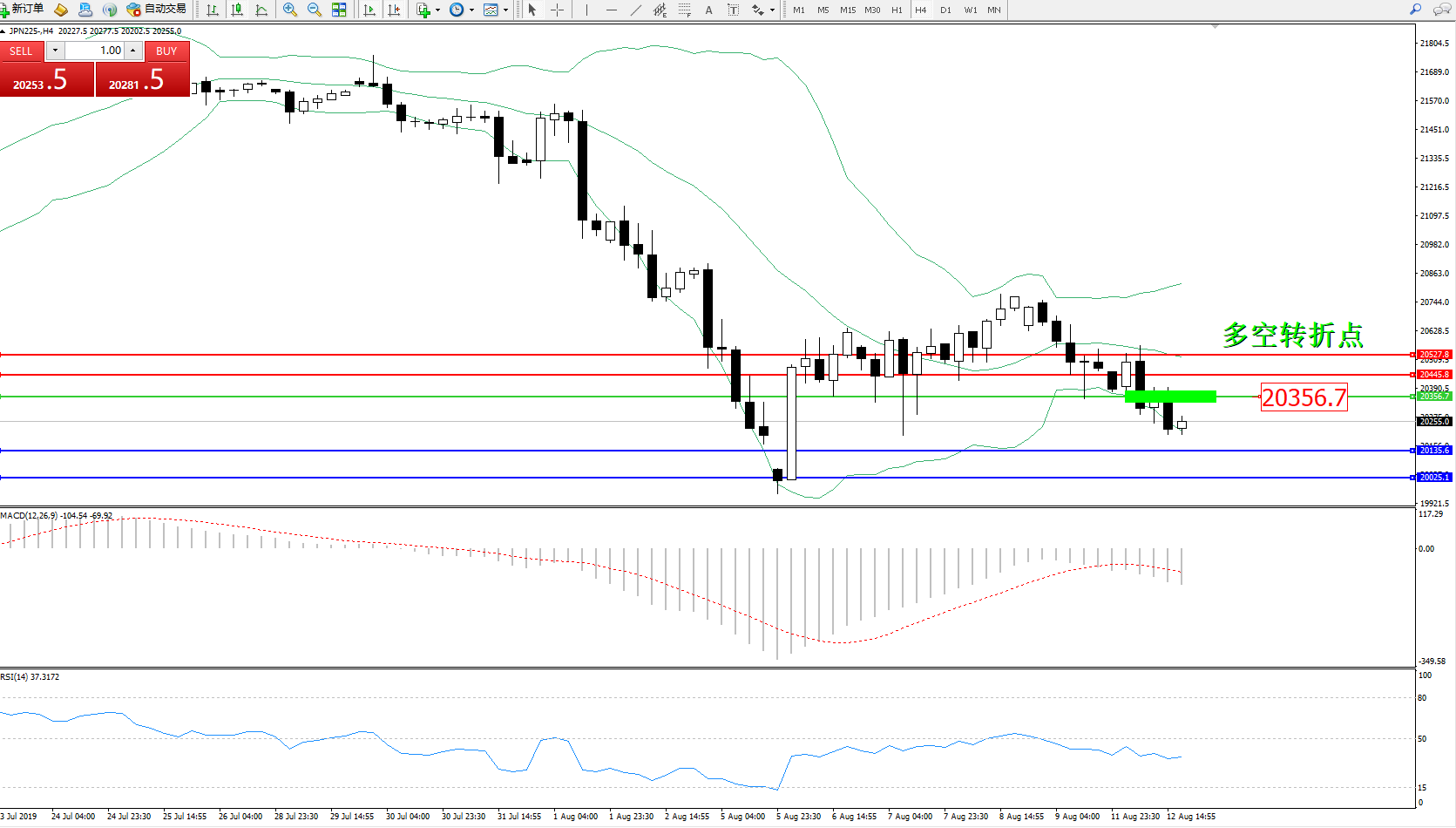Draw a horizontal line tool
This screenshot has height=828, width=1456.
[611, 10]
